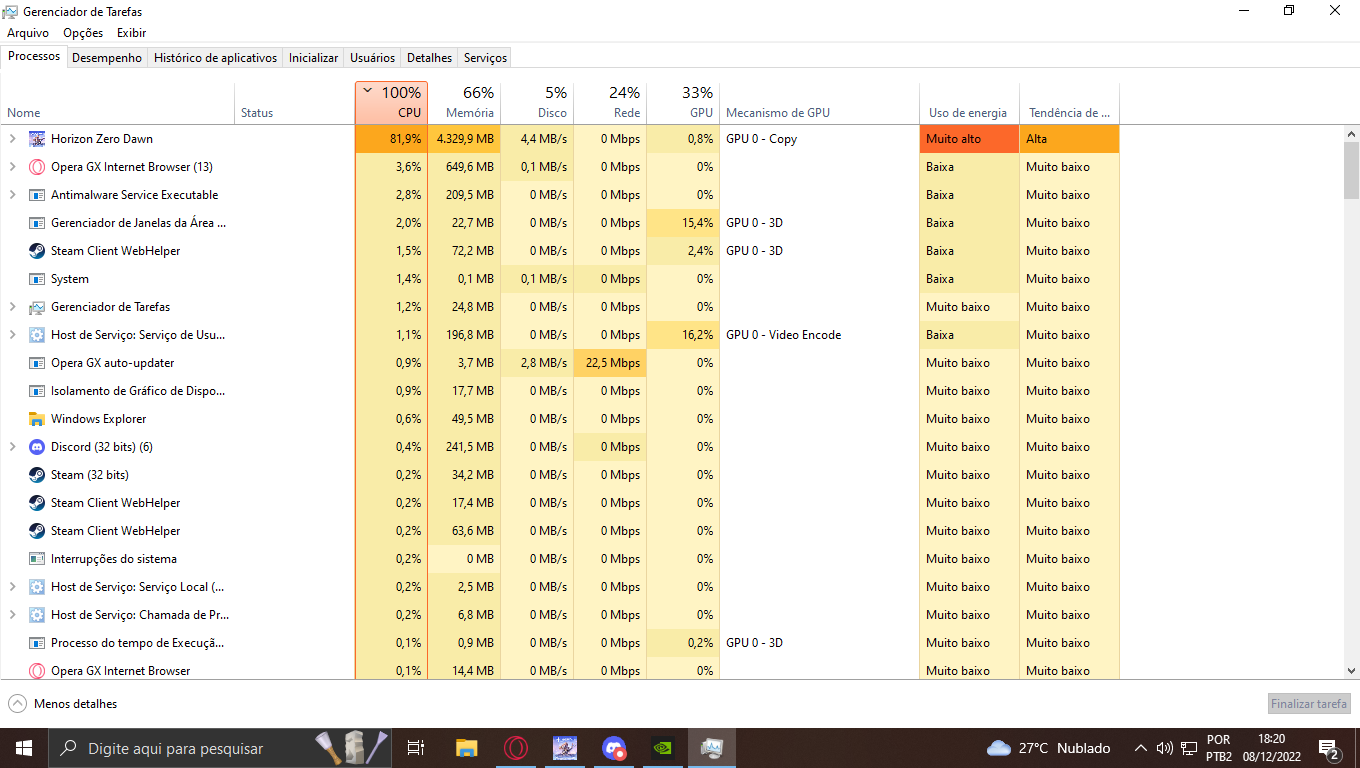Switch to Horizon Zero Dawn on the taskbar
The height and width of the screenshot is (768, 1360).
tap(565, 748)
